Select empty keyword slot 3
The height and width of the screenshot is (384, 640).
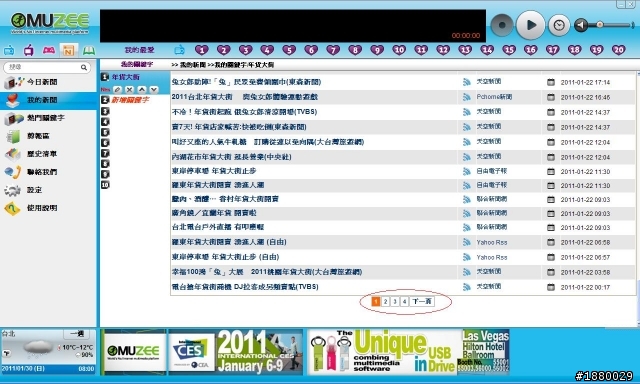pos(105,111)
